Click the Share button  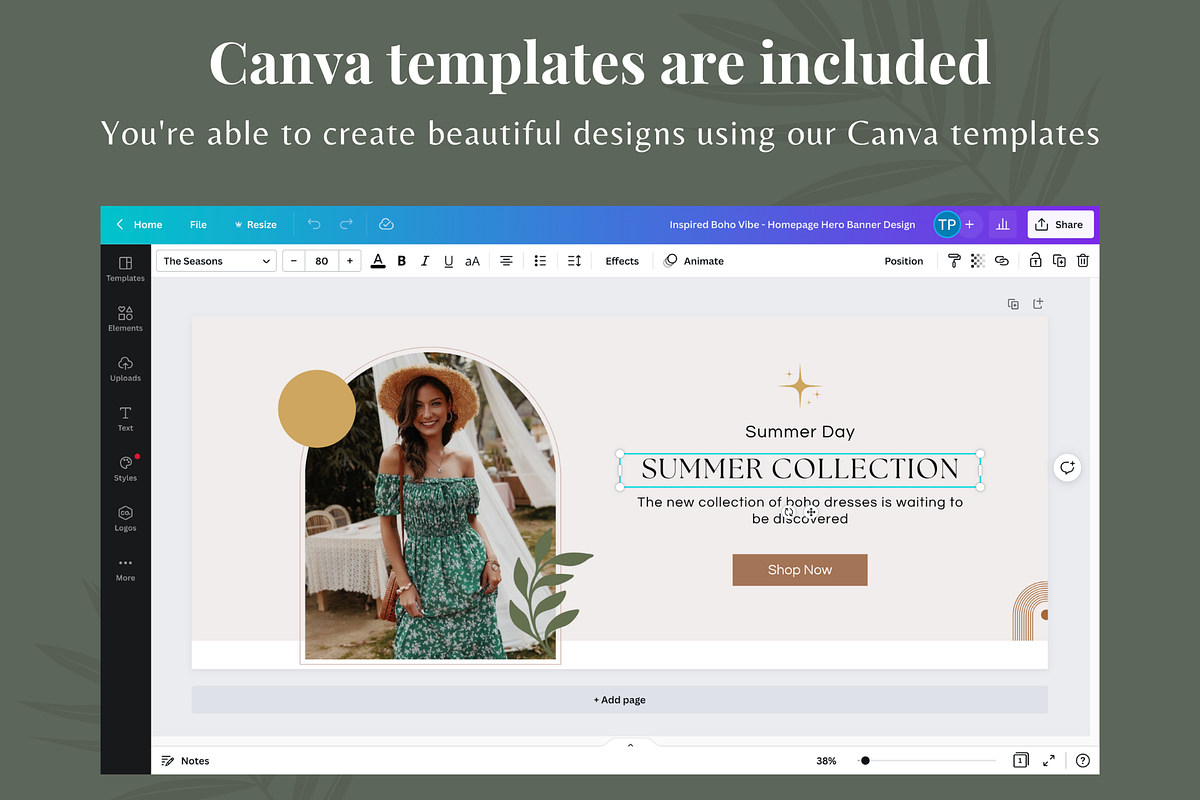point(1060,225)
